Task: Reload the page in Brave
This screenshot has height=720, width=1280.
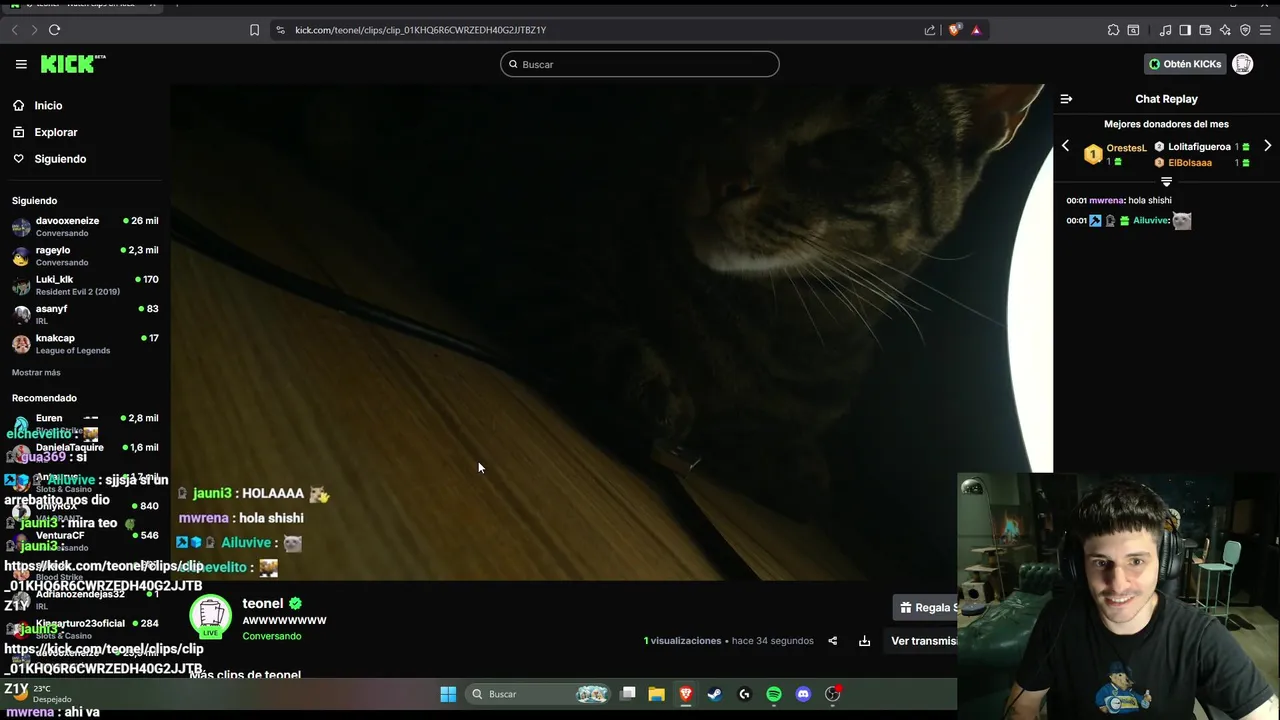Action: pos(54,30)
